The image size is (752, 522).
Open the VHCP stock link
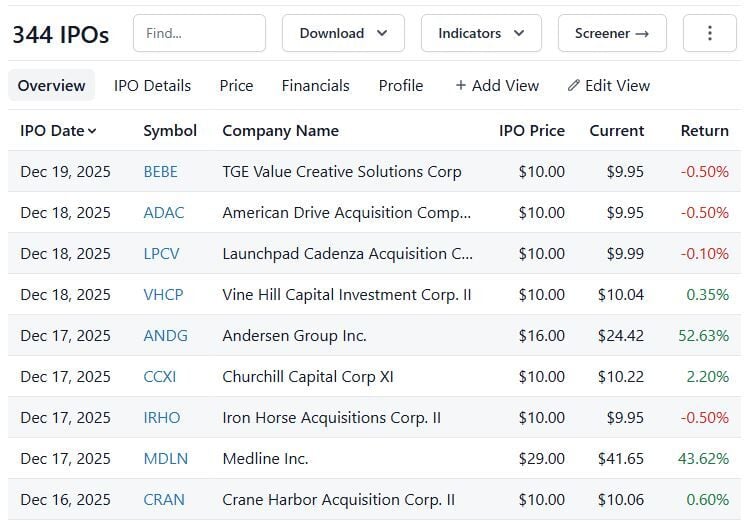click(x=163, y=295)
